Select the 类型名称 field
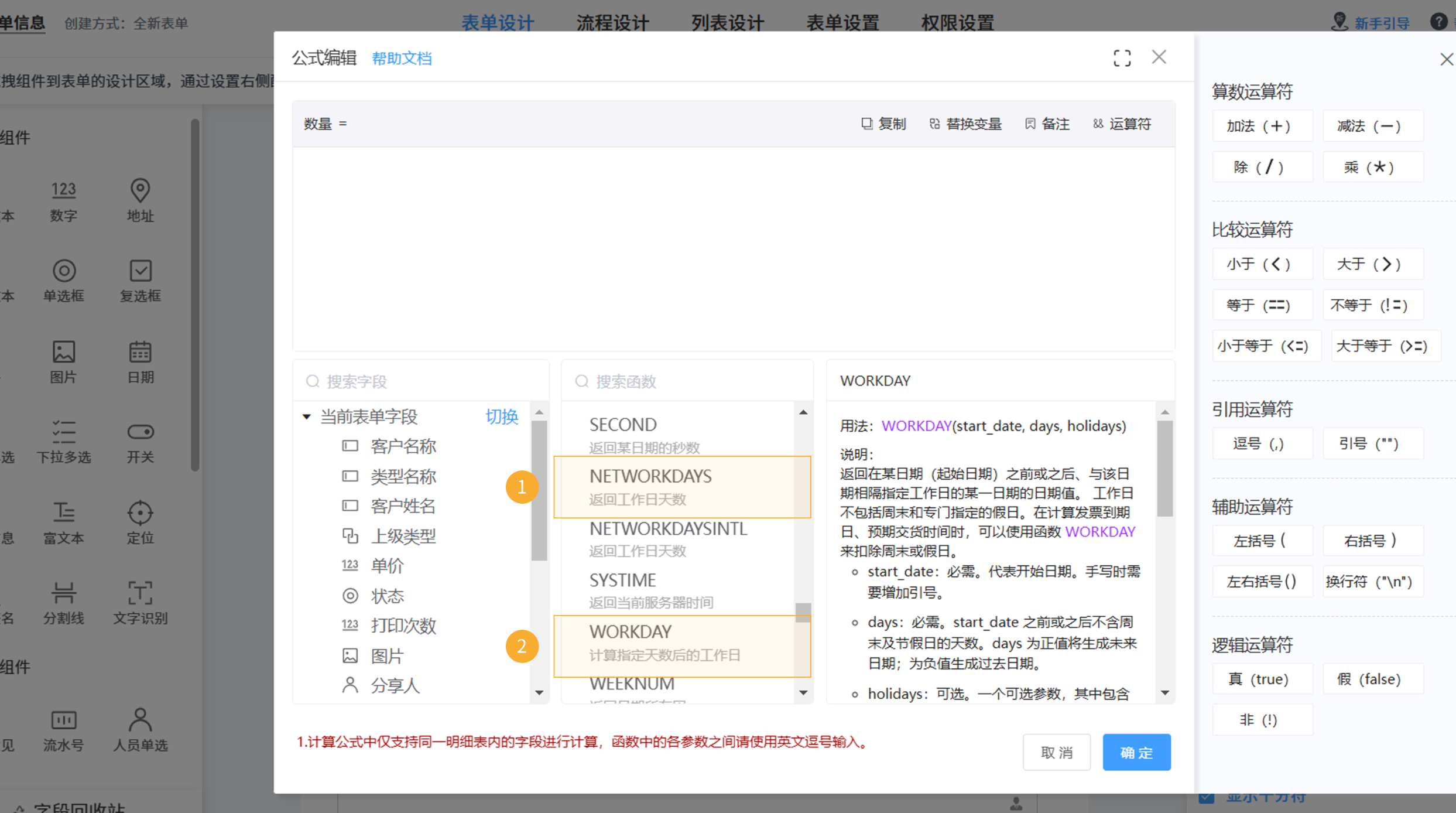Image resolution: width=1456 pixels, height=813 pixels. coord(403,476)
